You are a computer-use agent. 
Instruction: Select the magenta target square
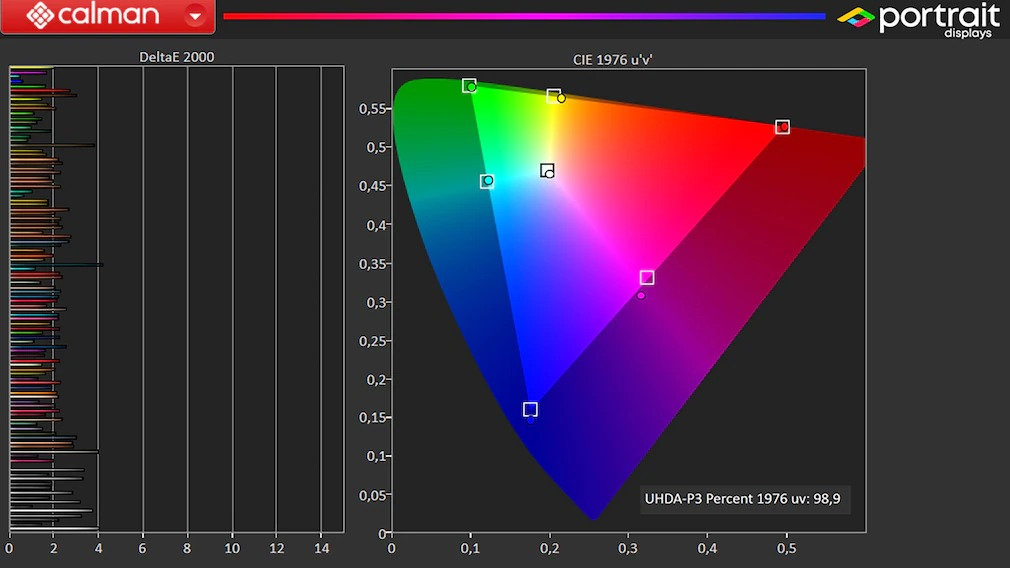pos(647,277)
